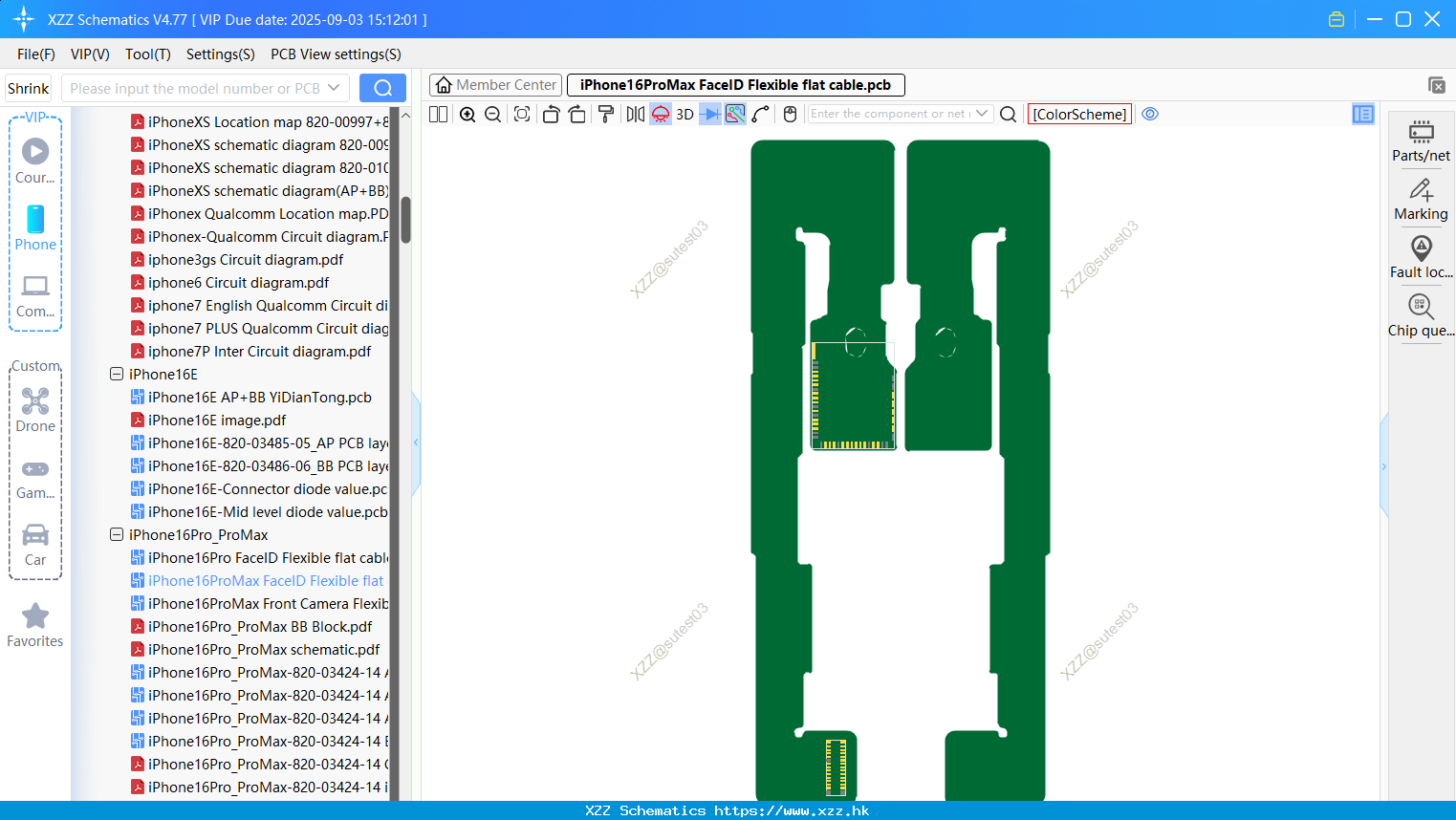
Task: Open the Parts/net panel
Action: 1421,140
